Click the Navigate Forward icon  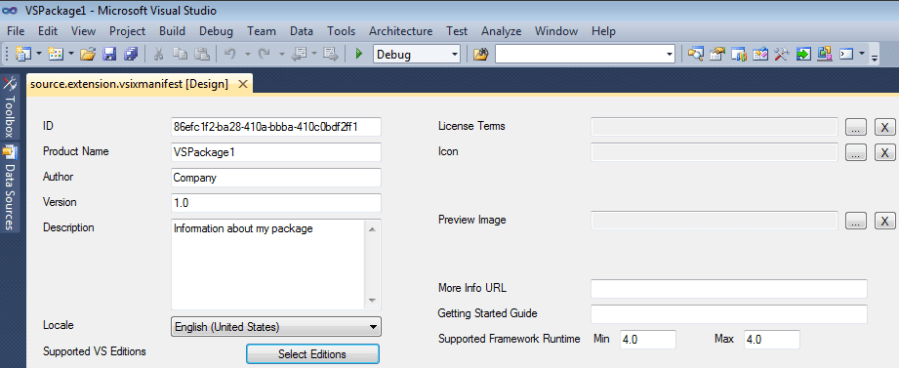[330, 54]
